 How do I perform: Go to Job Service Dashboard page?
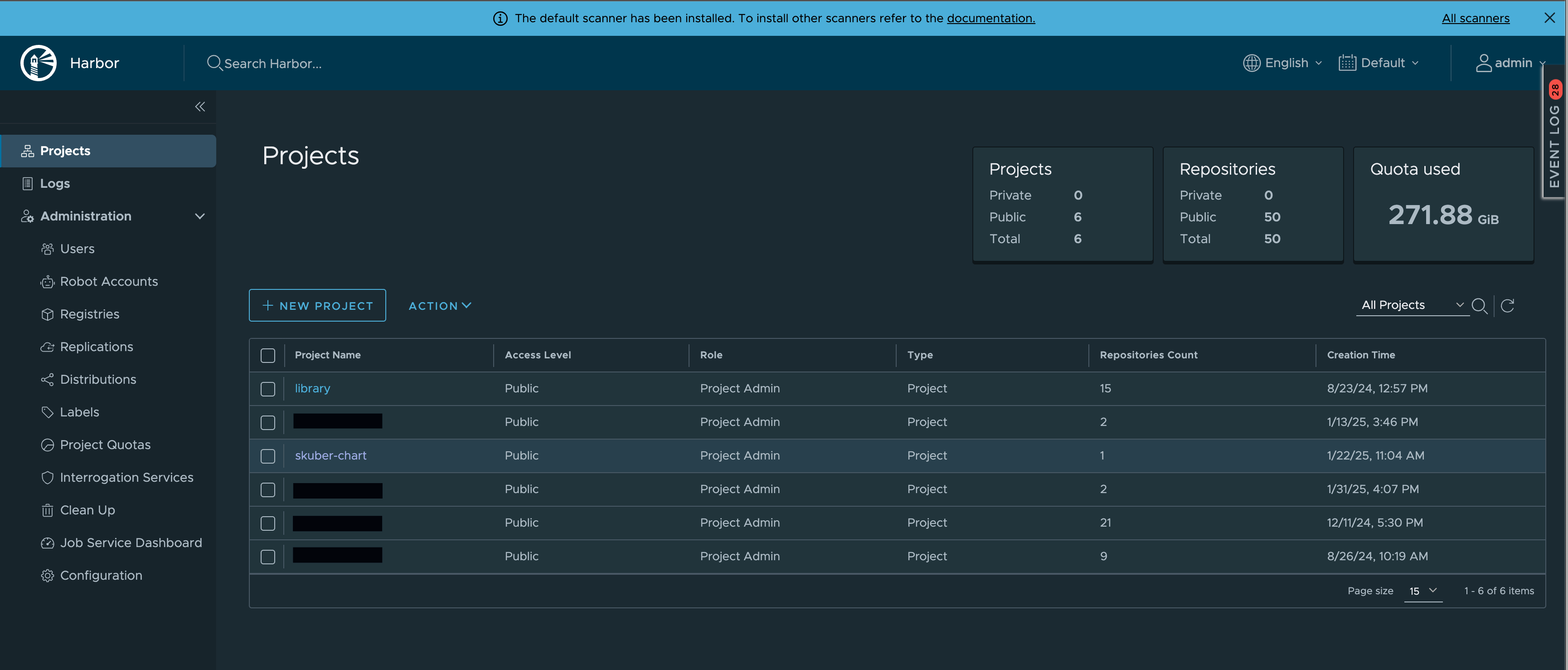pyautogui.click(x=131, y=543)
